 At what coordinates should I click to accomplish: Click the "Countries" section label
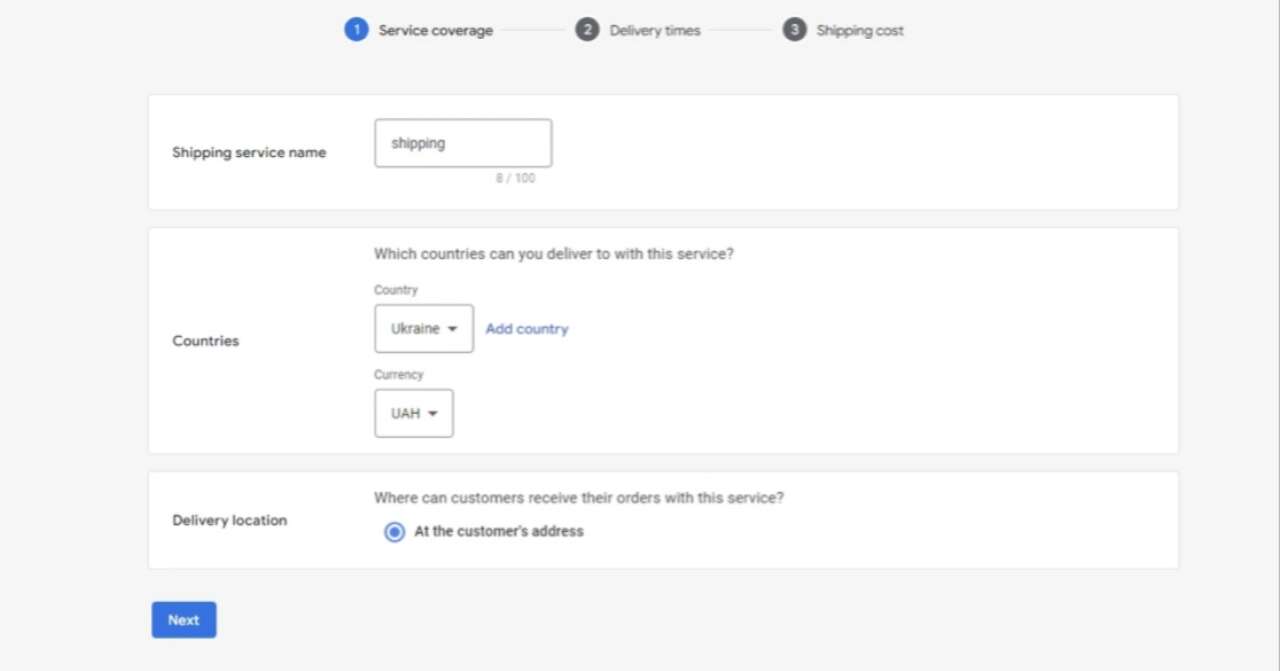point(206,341)
